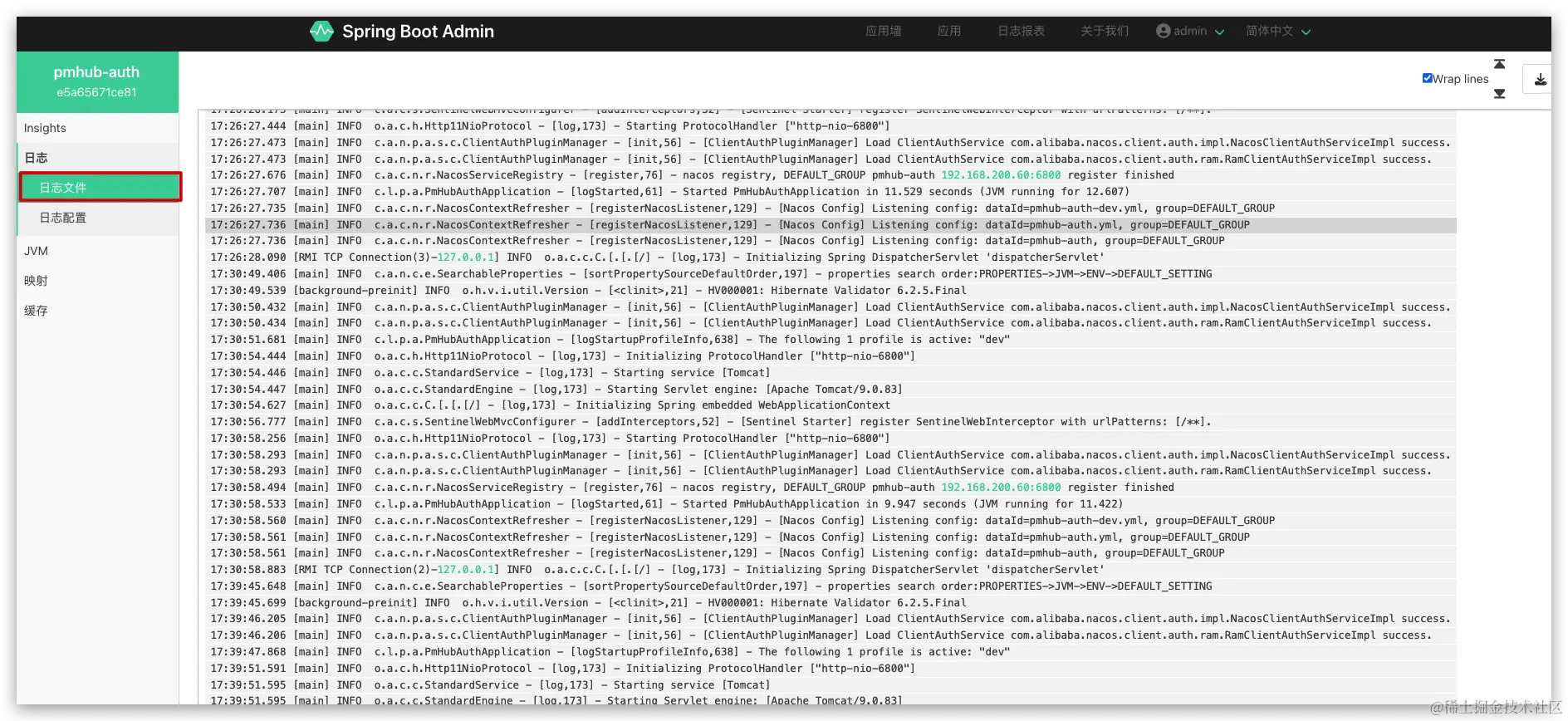This screenshot has height=721, width=1568.
Task: Open the 映射 sidebar item
Action: [x=98, y=281]
